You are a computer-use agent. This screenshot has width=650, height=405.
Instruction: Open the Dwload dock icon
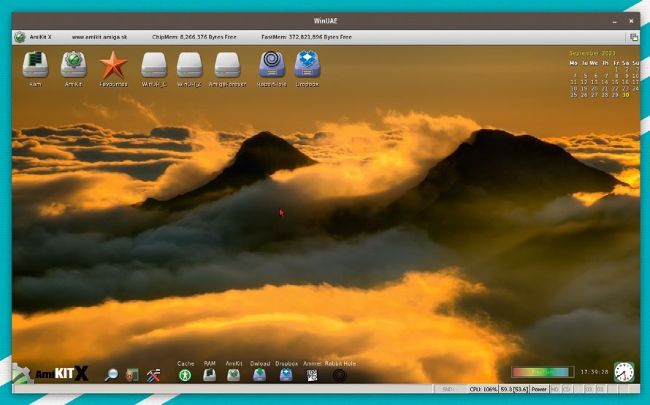click(260, 375)
